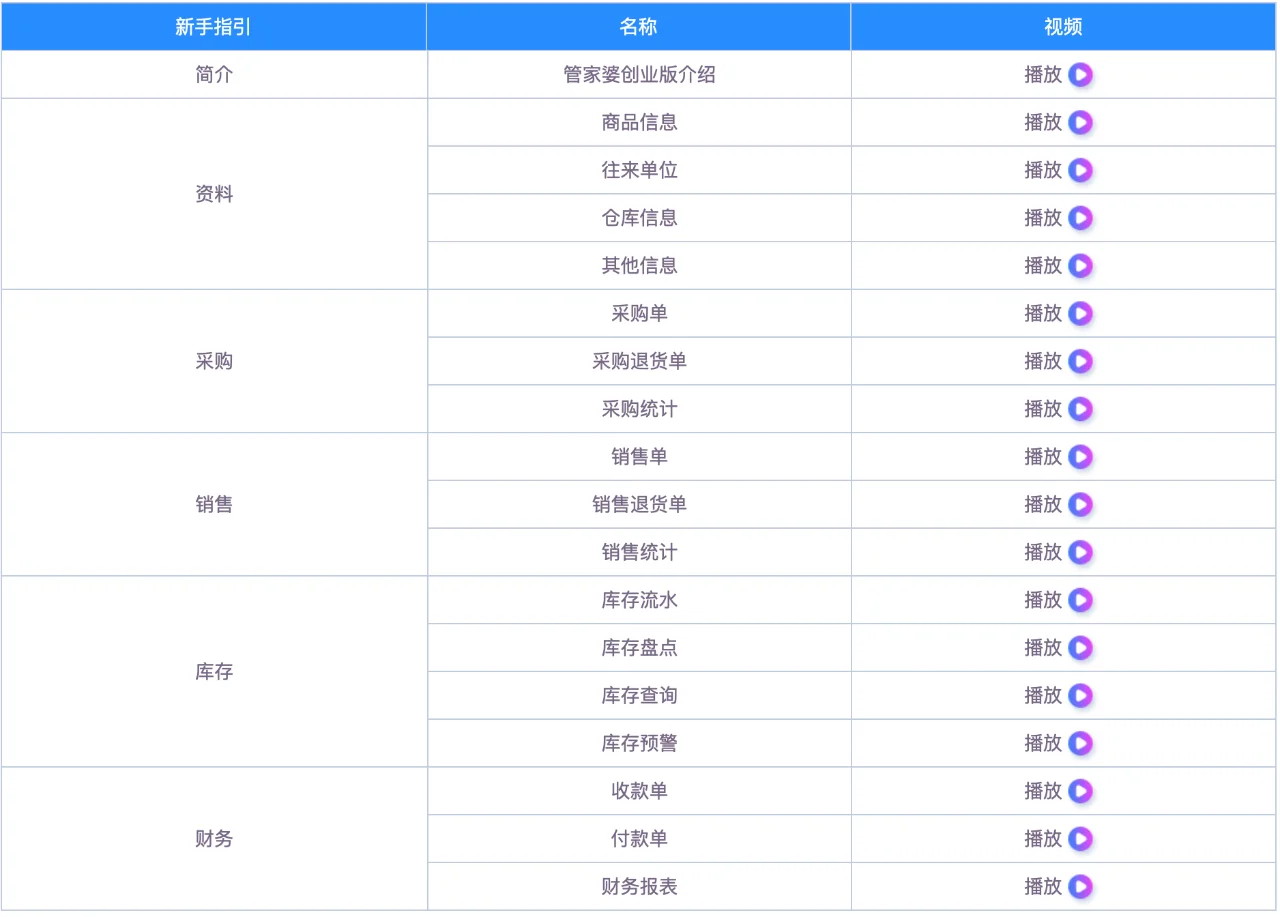Click the 商品信息 name cell
This screenshot has width=1280, height=917.
(x=639, y=122)
